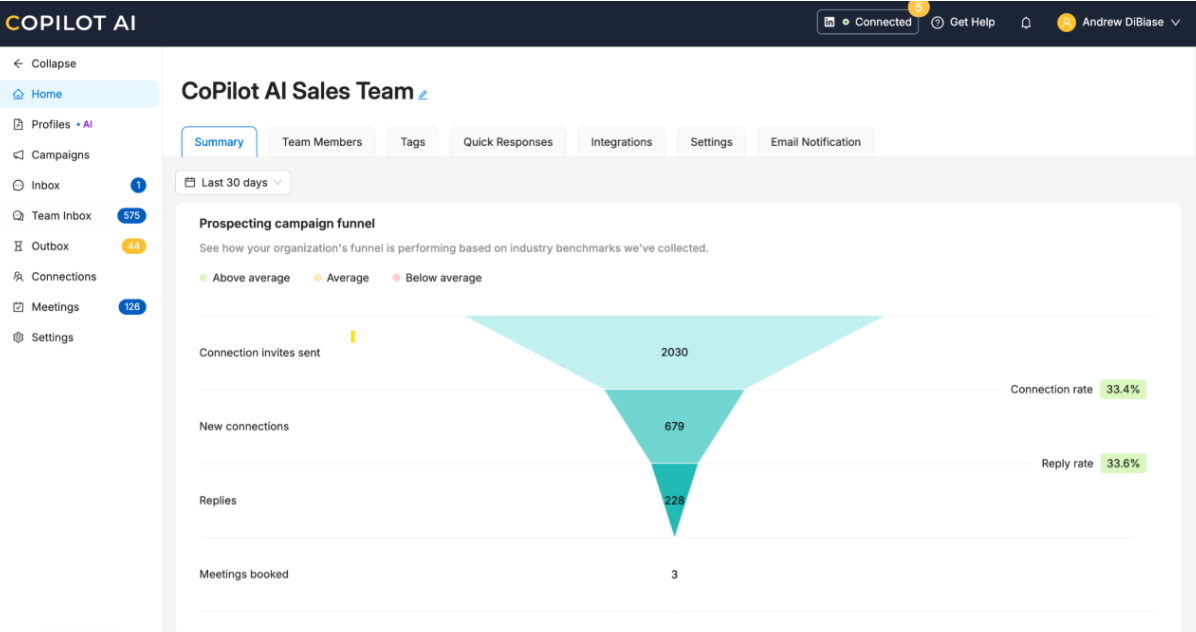
Task: Open the Last 30 days dropdown
Action: click(x=233, y=182)
